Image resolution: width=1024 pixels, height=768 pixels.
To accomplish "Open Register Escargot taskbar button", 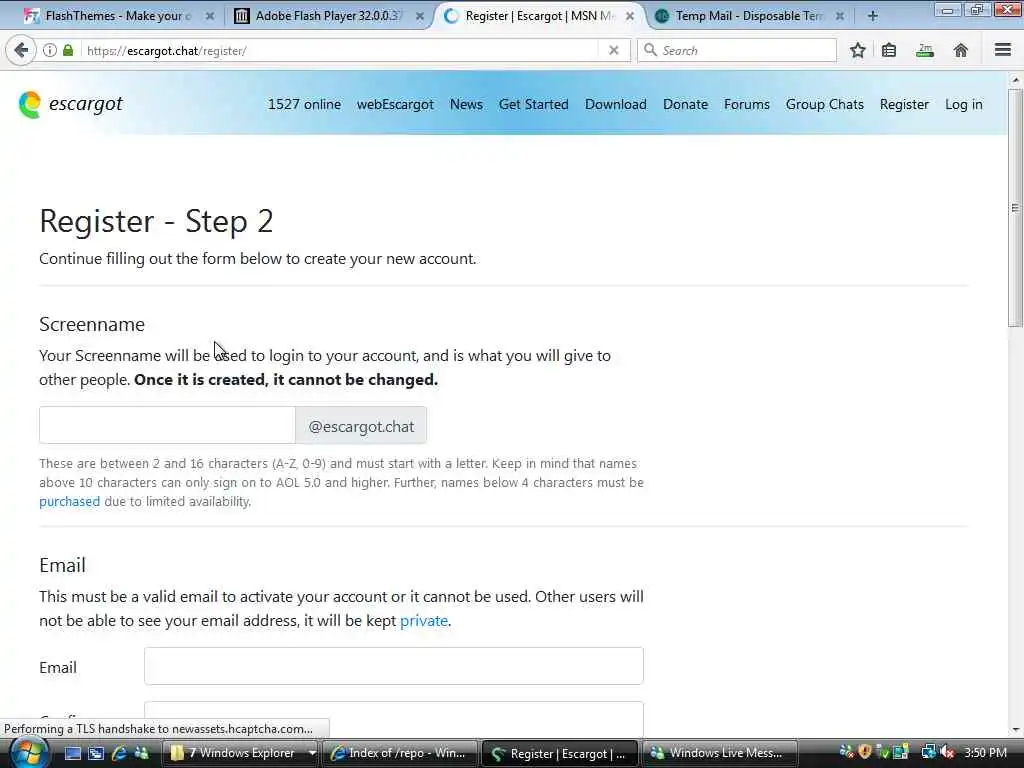I will (x=561, y=753).
